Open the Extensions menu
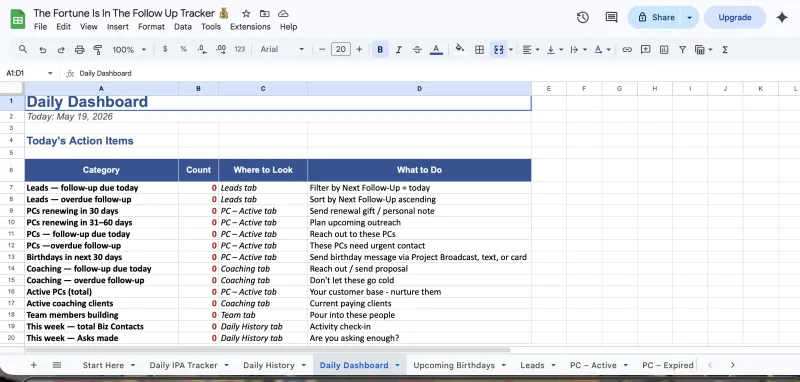 pos(250,27)
